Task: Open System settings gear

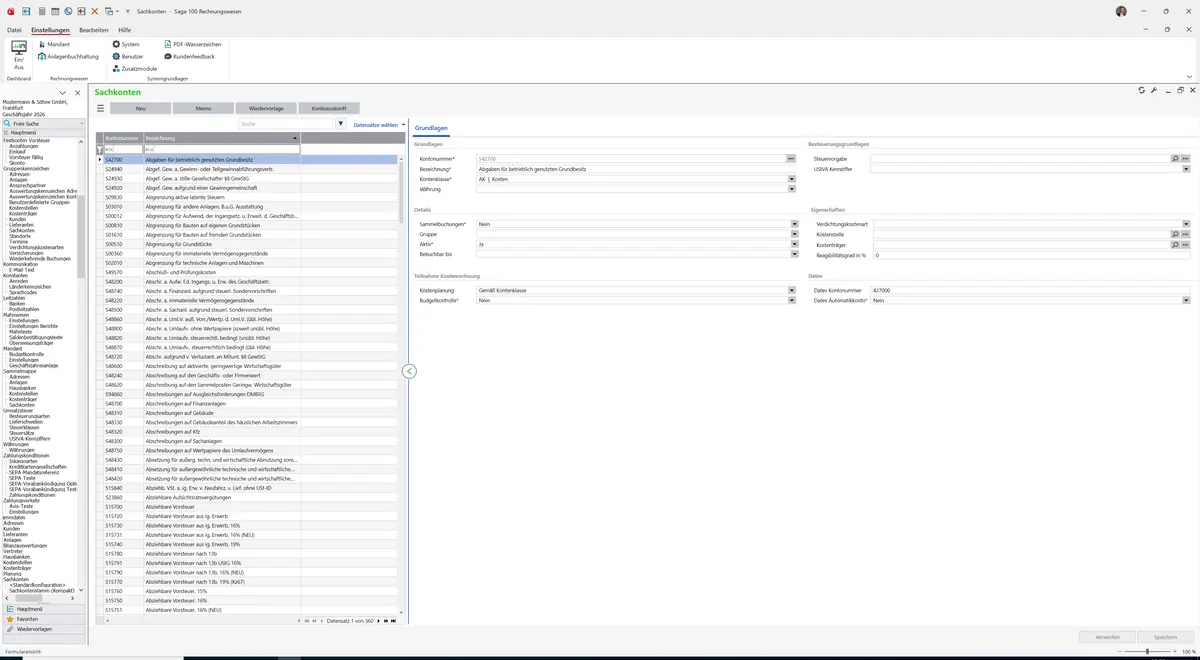Action: pyautogui.click(x=126, y=45)
